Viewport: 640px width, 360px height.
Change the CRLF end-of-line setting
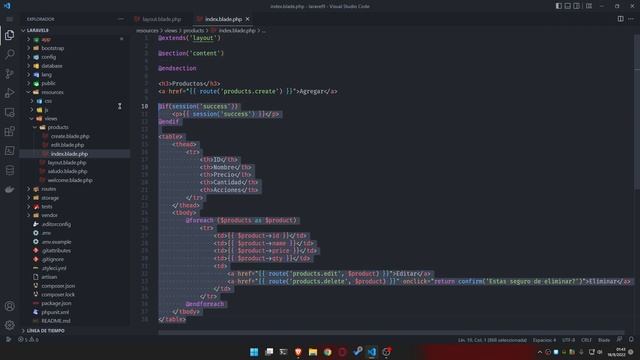coord(586,340)
